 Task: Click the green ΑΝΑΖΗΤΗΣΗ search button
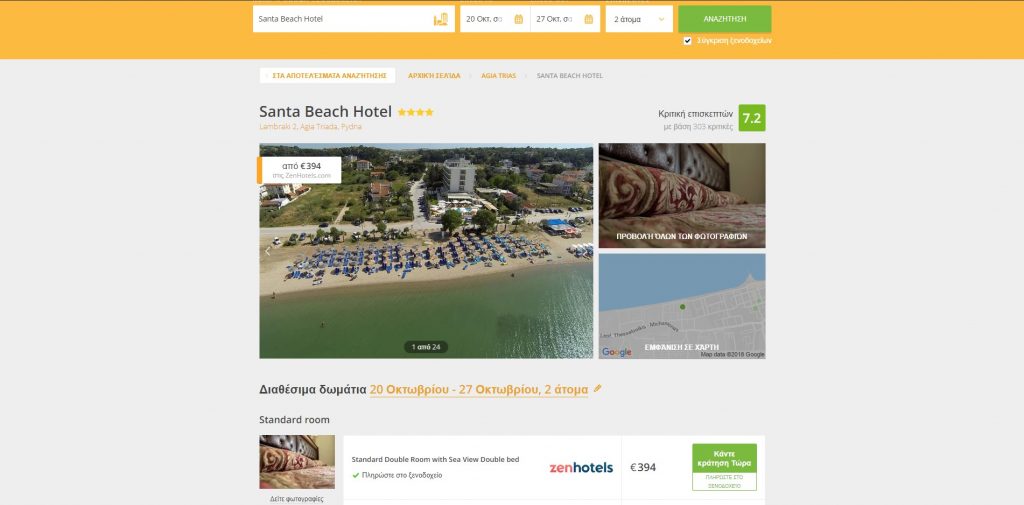click(x=724, y=19)
